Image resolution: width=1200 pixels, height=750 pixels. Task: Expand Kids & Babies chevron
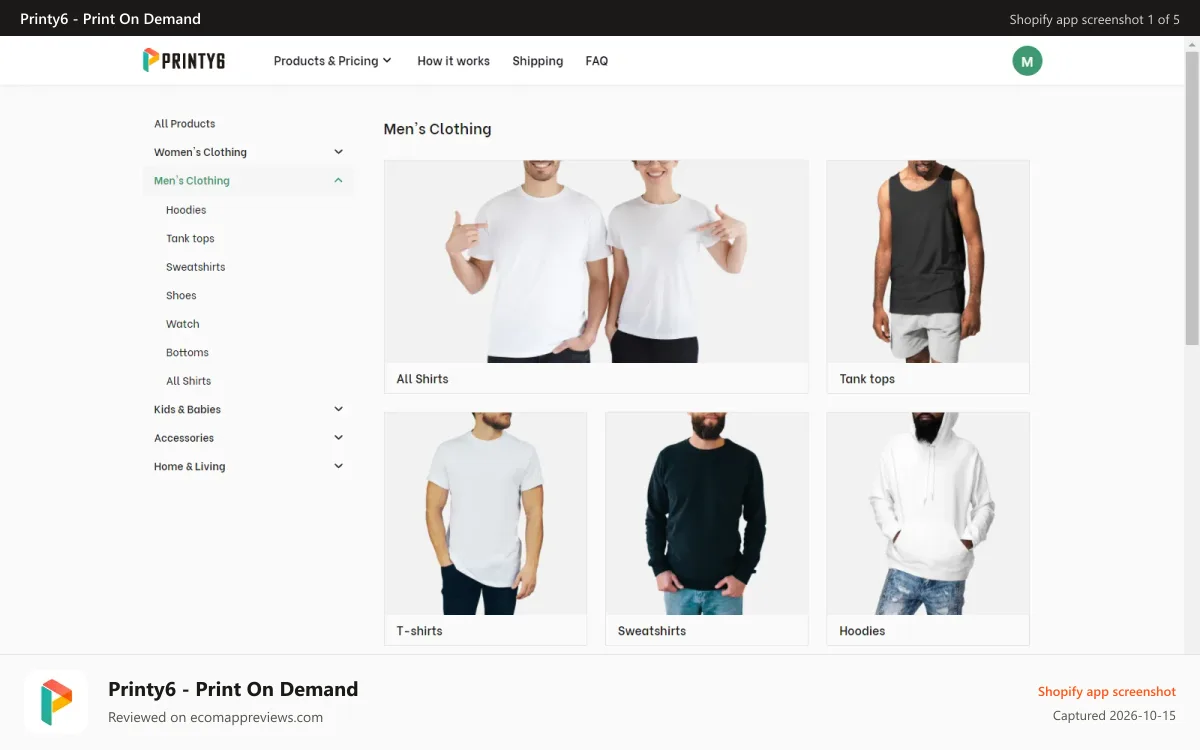[338, 409]
